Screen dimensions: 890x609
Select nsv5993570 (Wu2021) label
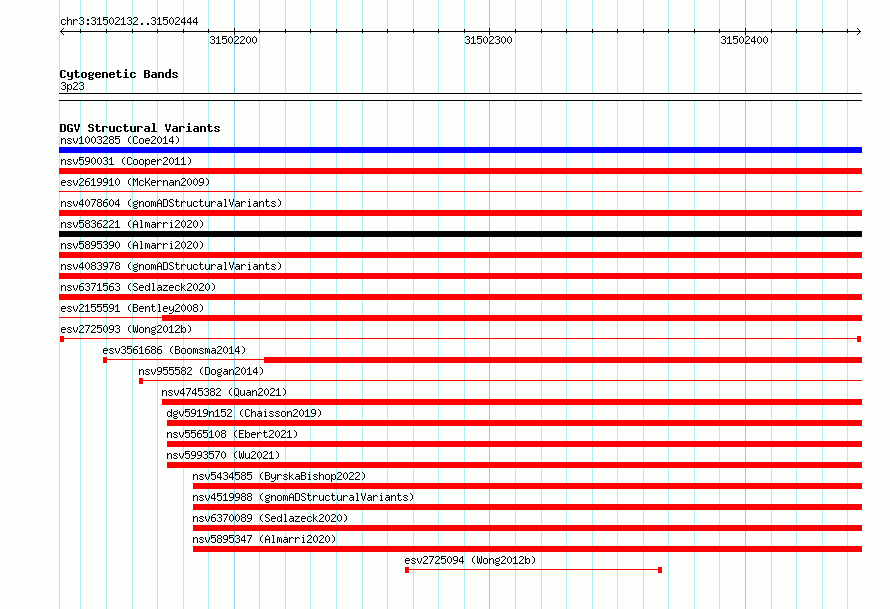click(x=223, y=455)
